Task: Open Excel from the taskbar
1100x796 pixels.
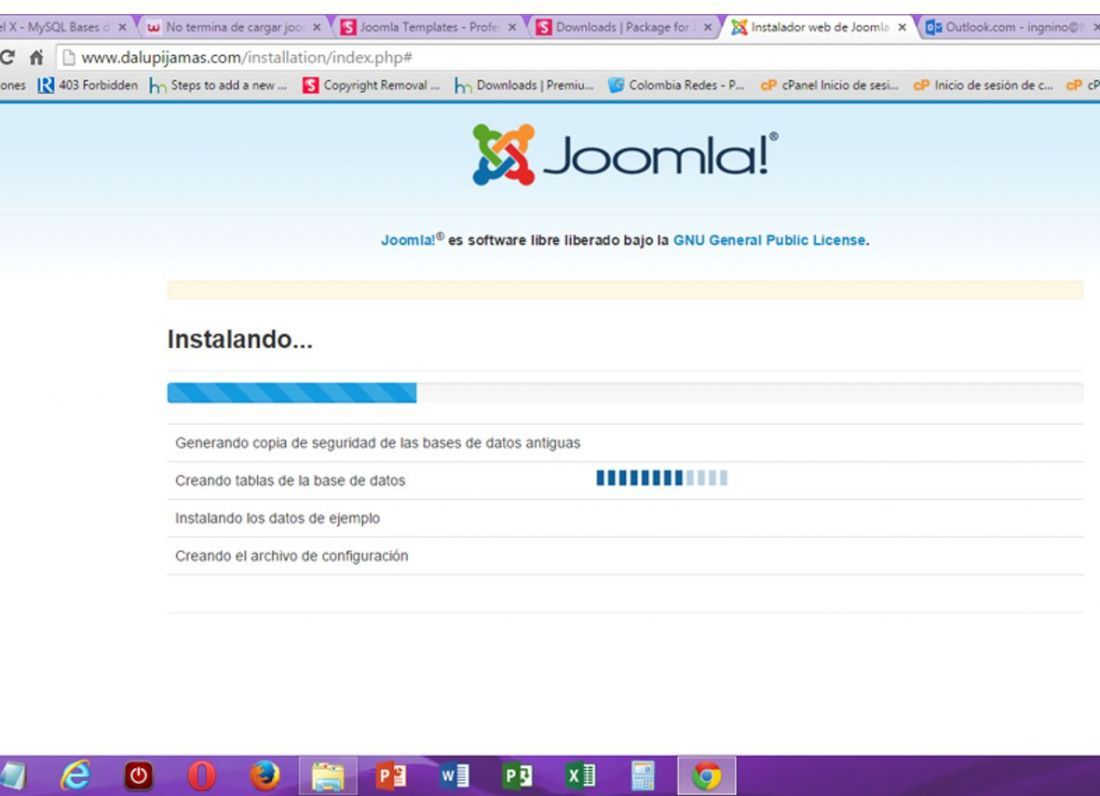Action: pos(580,776)
